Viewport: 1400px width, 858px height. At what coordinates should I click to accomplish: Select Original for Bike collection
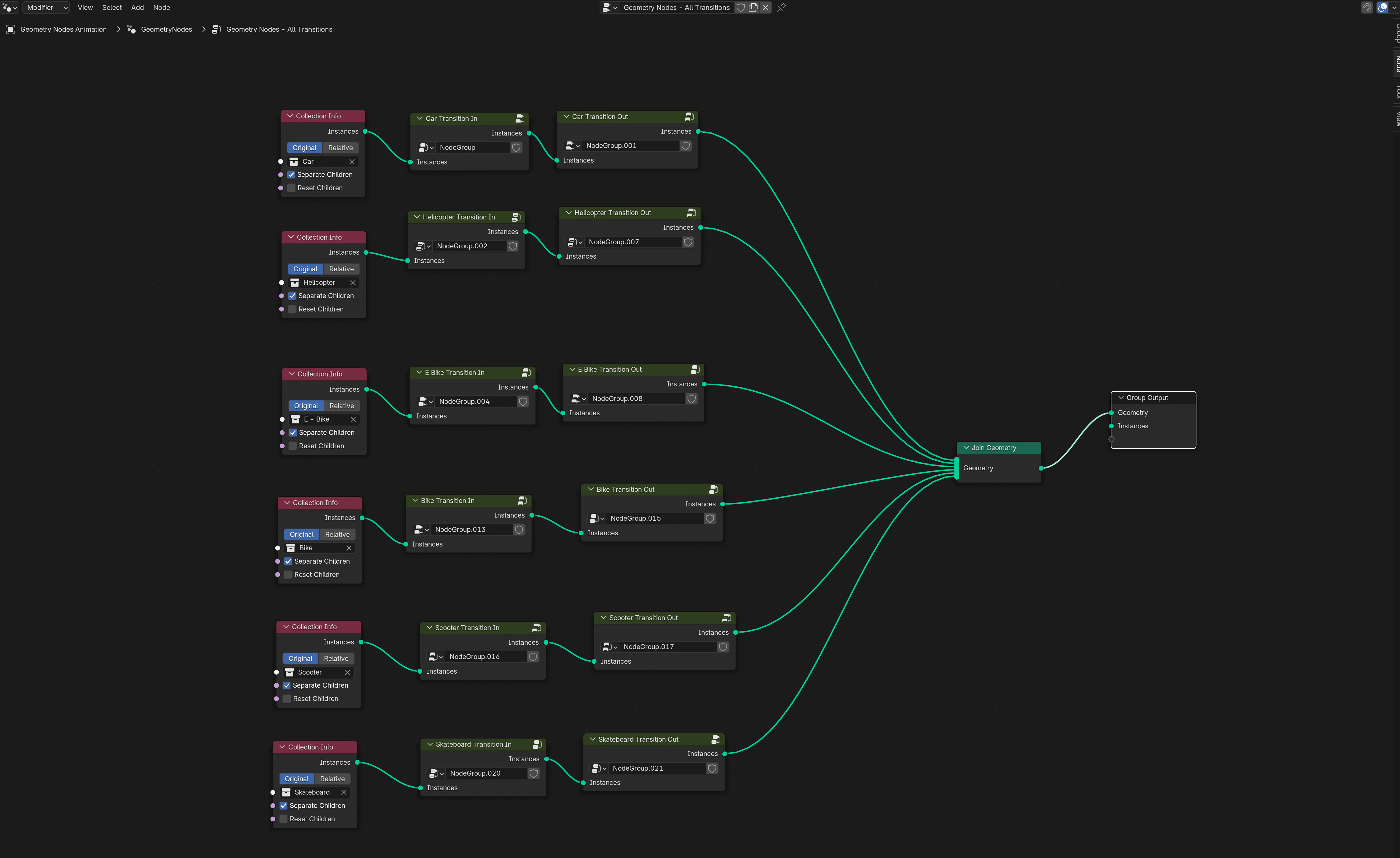[x=301, y=535]
